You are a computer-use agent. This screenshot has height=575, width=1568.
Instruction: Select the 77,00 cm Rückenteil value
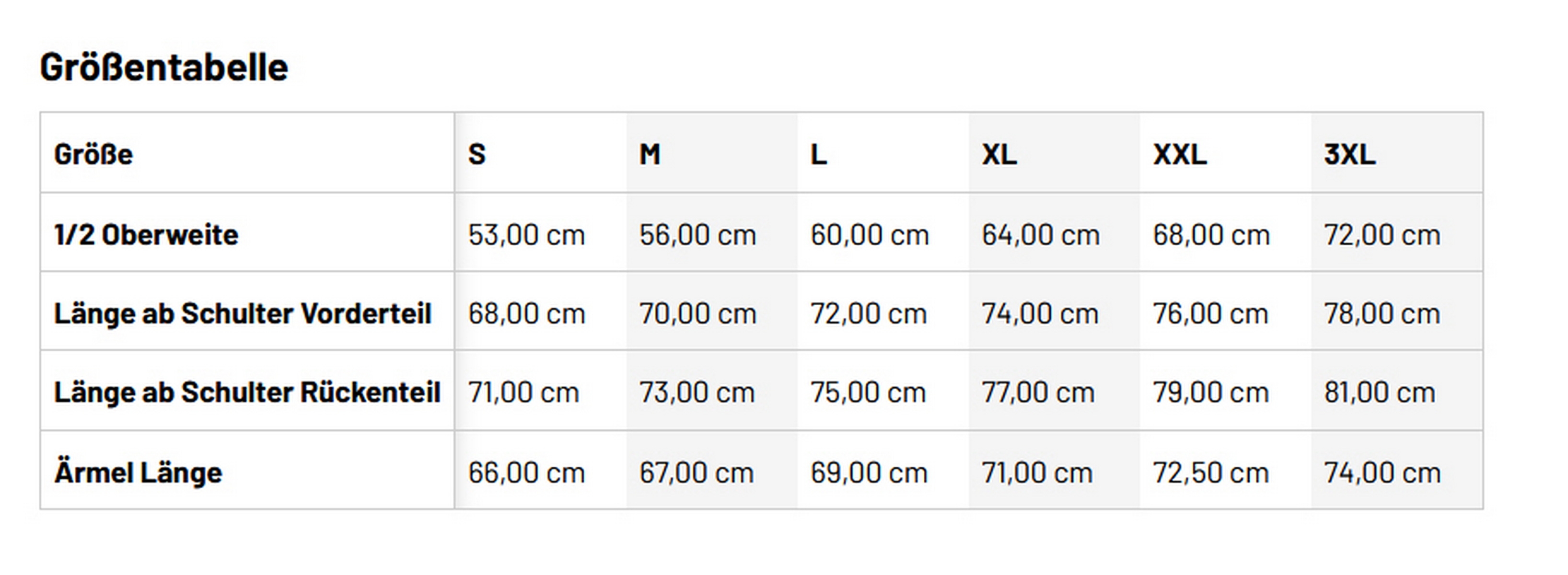tap(1038, 392)
